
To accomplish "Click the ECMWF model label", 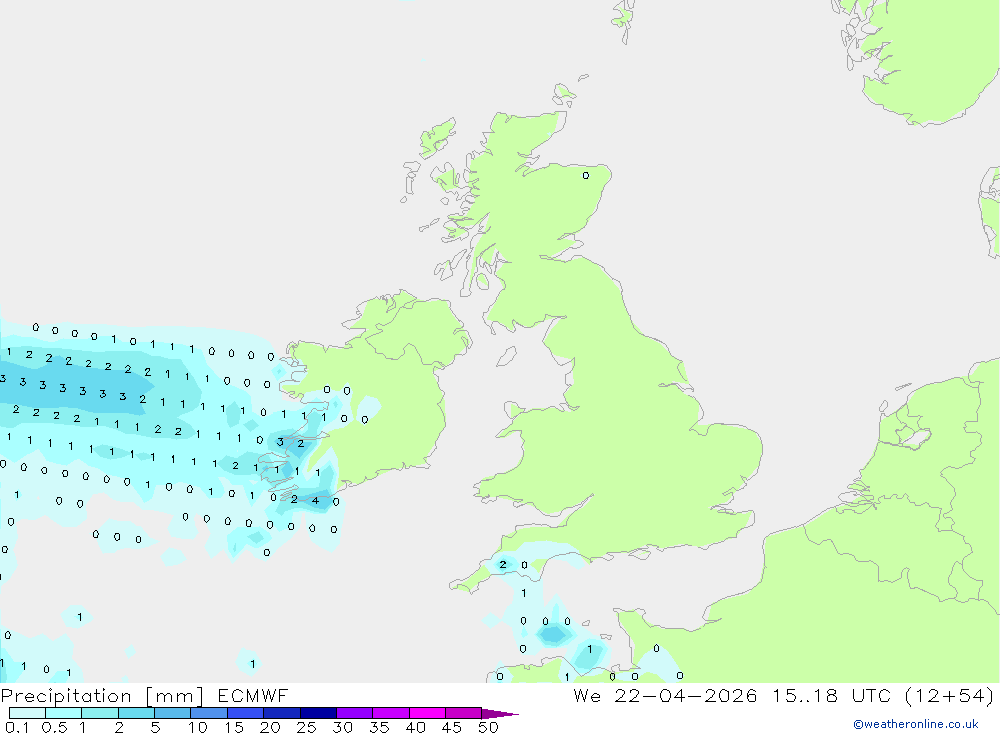I will point(253,696).
